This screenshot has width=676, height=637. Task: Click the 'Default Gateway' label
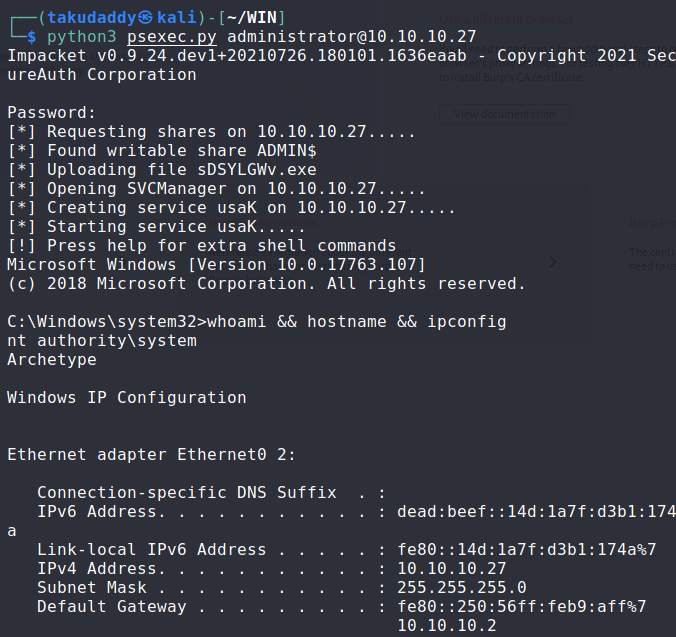click(112, 606)
